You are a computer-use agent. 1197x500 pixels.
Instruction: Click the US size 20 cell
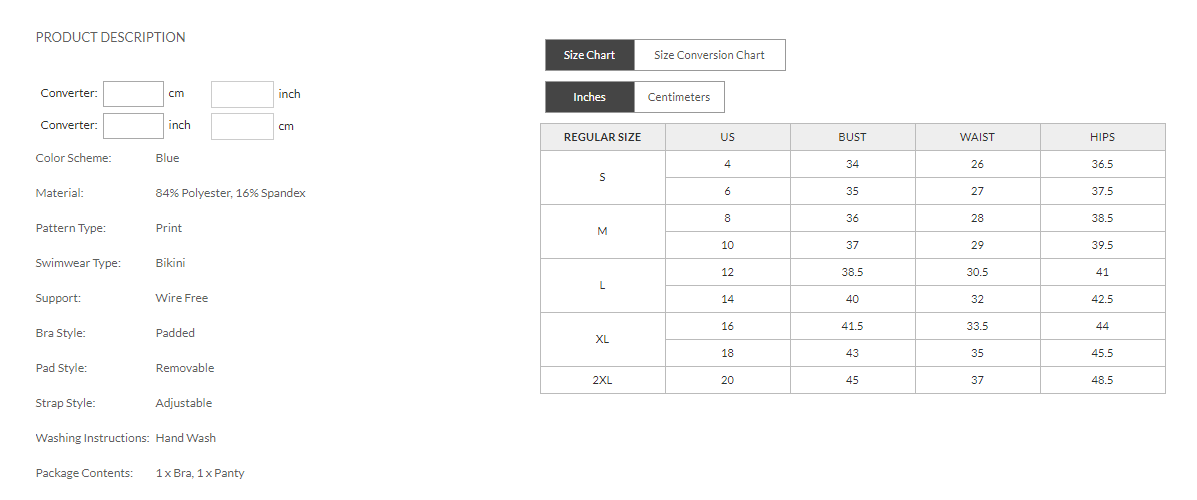tap(727, 380)
